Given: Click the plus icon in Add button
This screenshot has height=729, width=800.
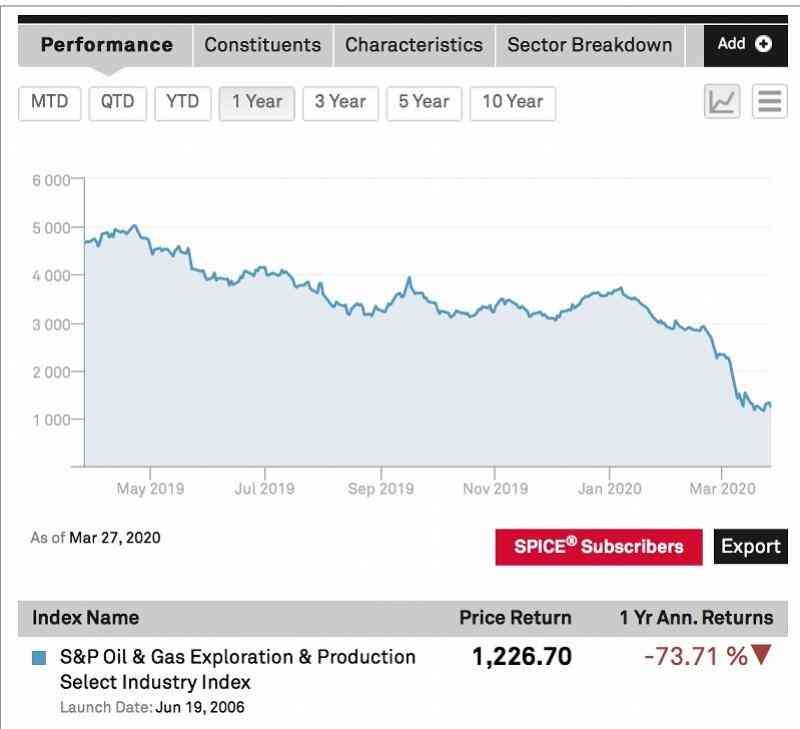Looking at the screenshot, I should [763, 43].
